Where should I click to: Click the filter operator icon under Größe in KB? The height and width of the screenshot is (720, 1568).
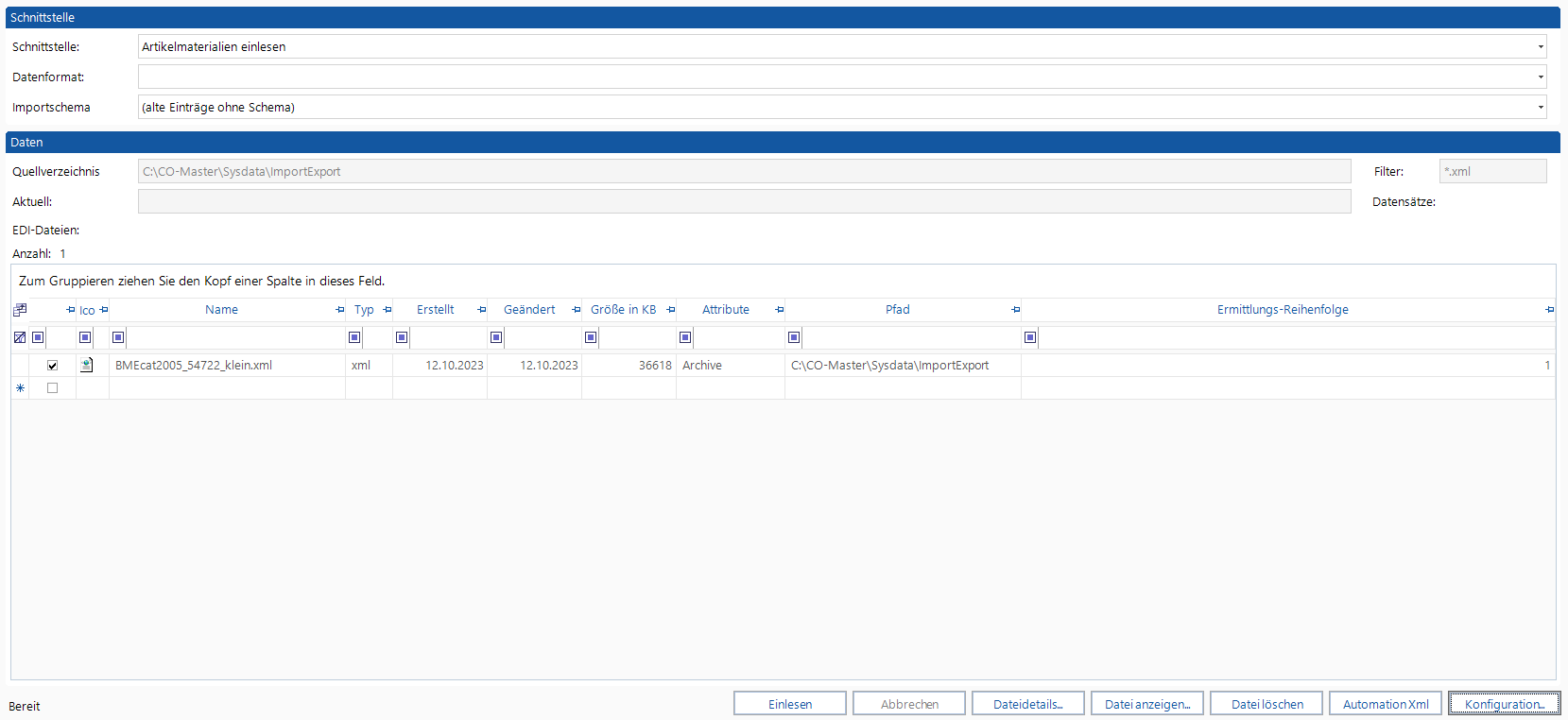click(x=591, y=337)
